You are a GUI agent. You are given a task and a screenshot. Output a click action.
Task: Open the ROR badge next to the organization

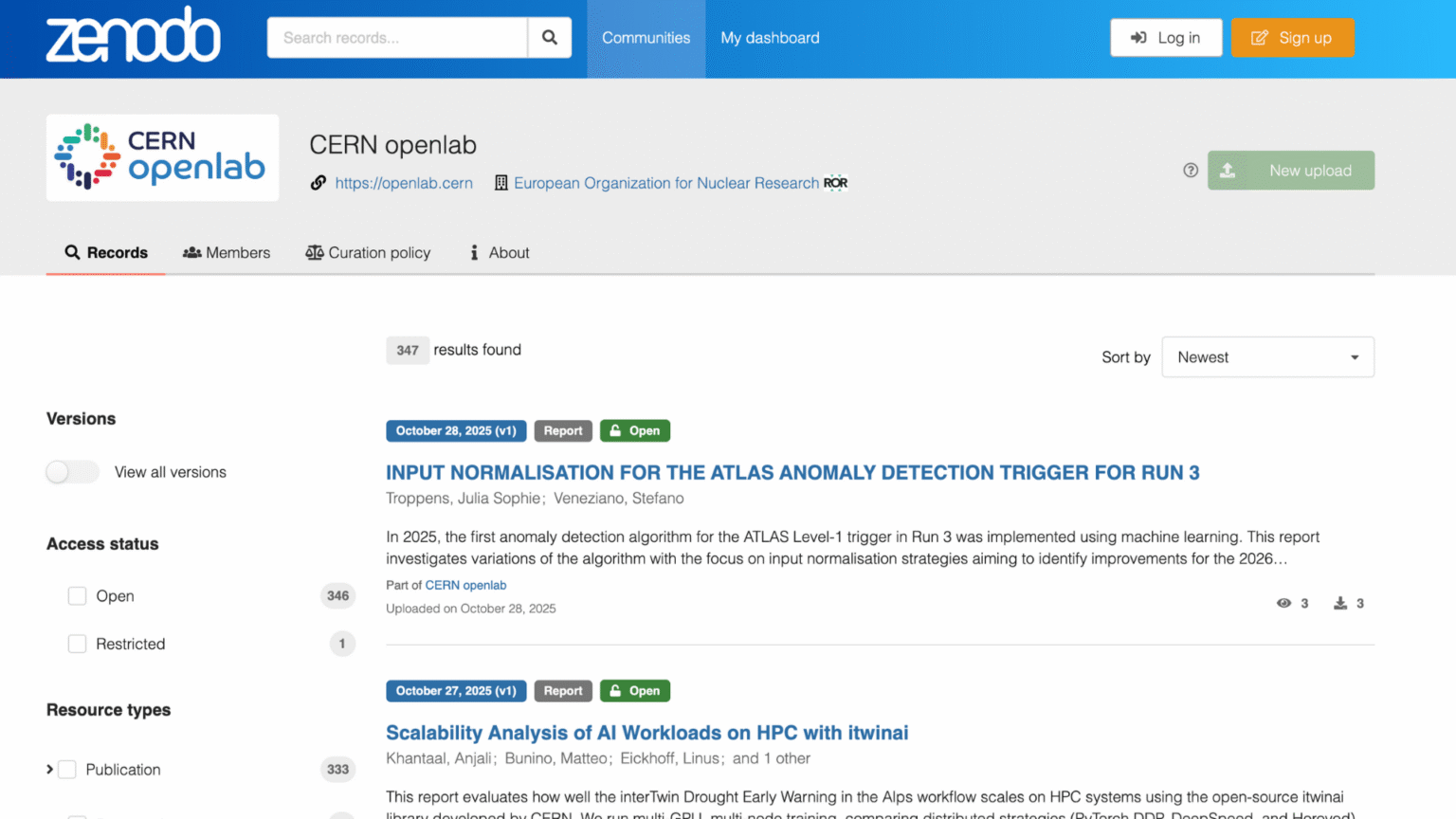tap(835, 183)
